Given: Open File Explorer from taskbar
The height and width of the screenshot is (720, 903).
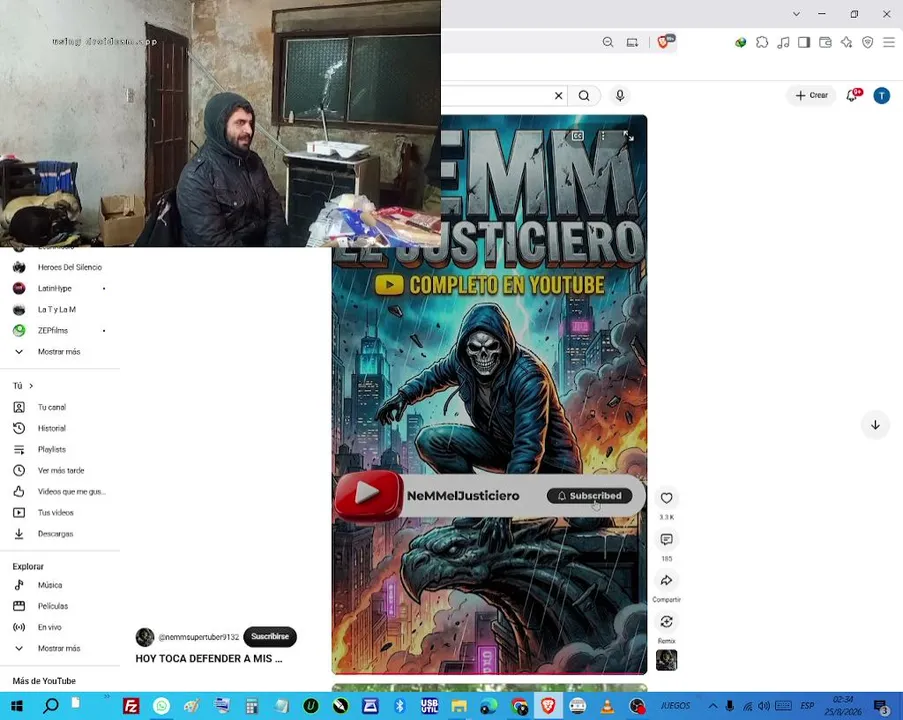Looking at the screenshot, I should click(459, 706).
